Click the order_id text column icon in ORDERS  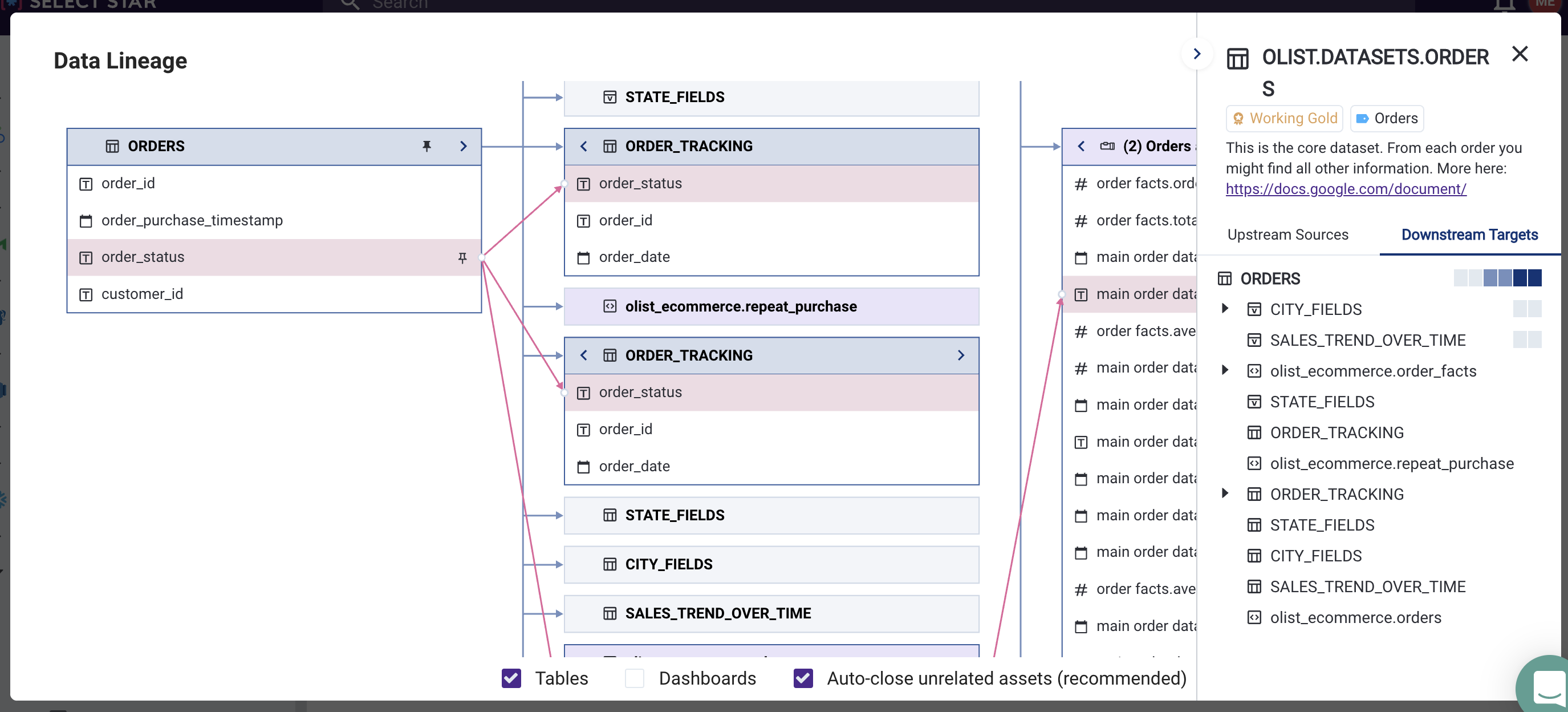pos(86,184)
